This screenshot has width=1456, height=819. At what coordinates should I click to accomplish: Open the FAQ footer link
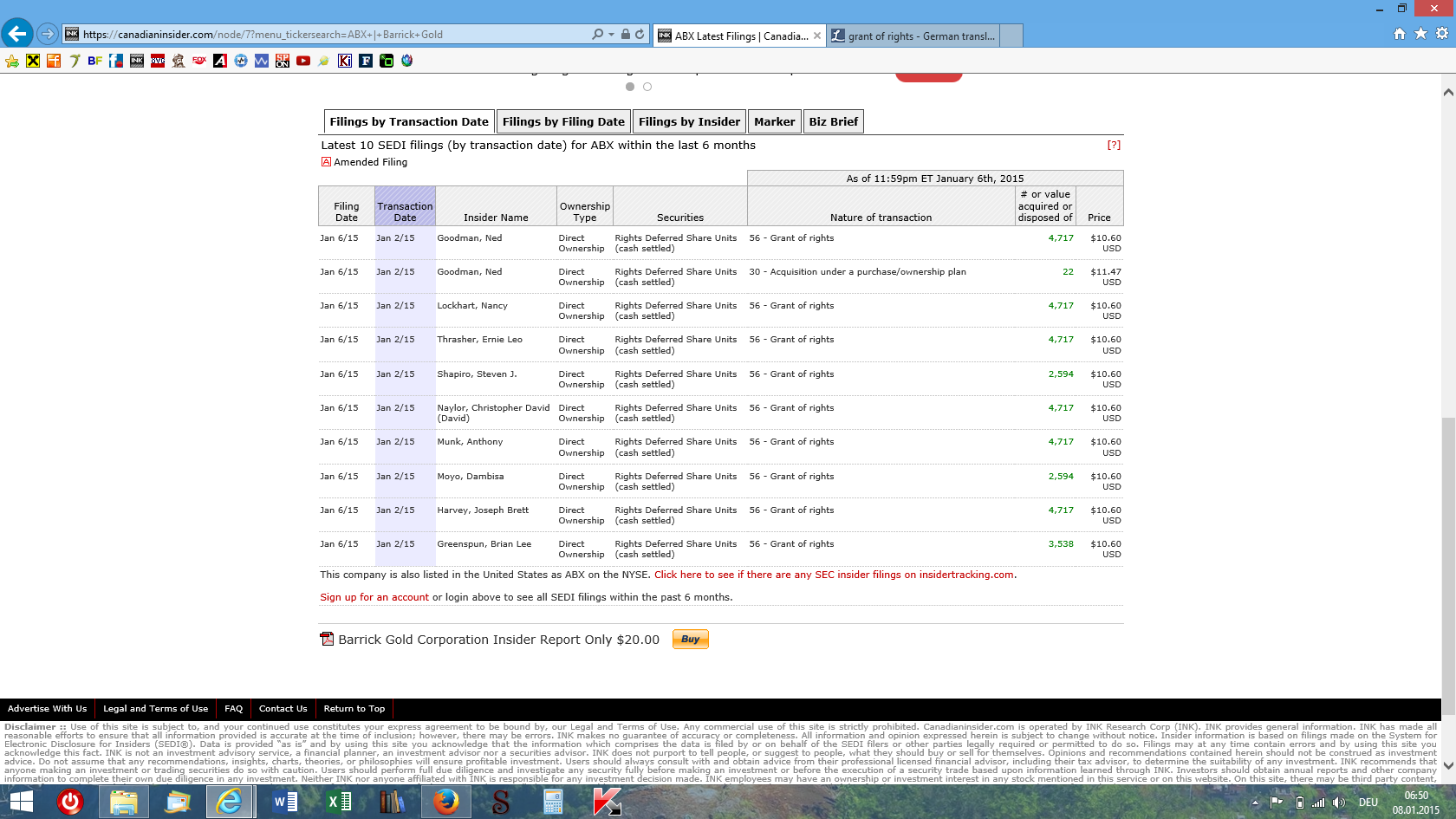pyautogui.click(x=234, y=708)
